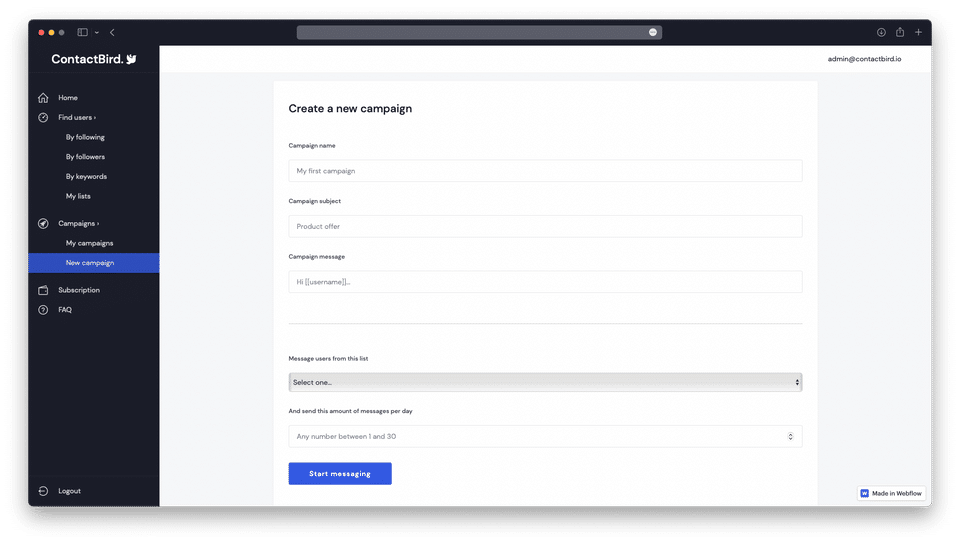Open My campaigns page

pyautogui.click(x=89, y=243)
